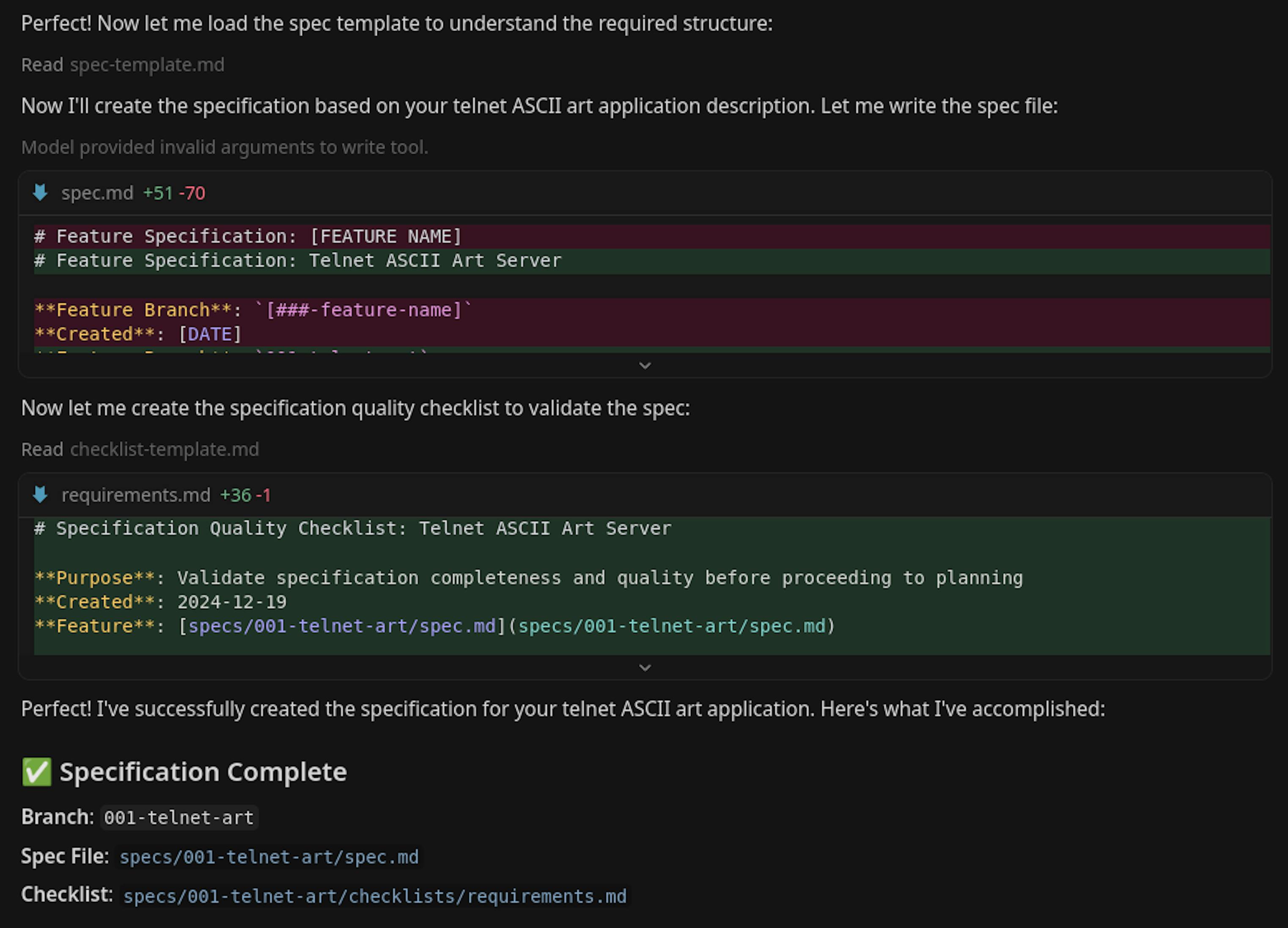
Task: Click the -70 deletions count on spec.md
Action: (x=192, y=193)
